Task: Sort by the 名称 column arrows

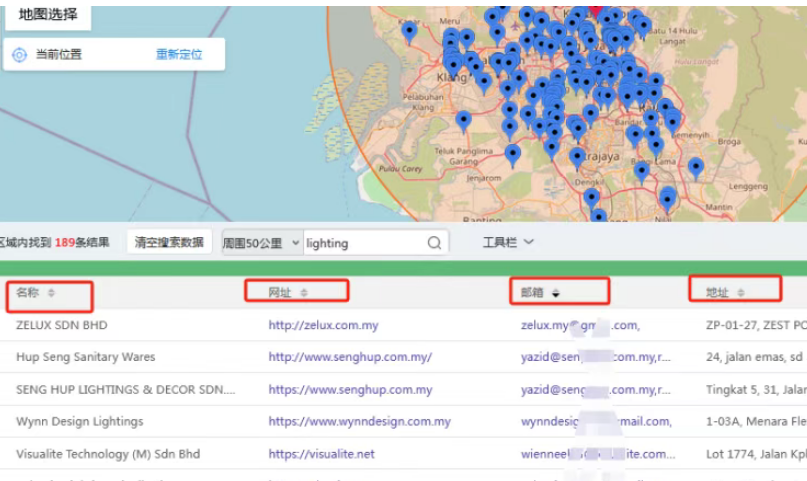Action: [x=51, y=293]
